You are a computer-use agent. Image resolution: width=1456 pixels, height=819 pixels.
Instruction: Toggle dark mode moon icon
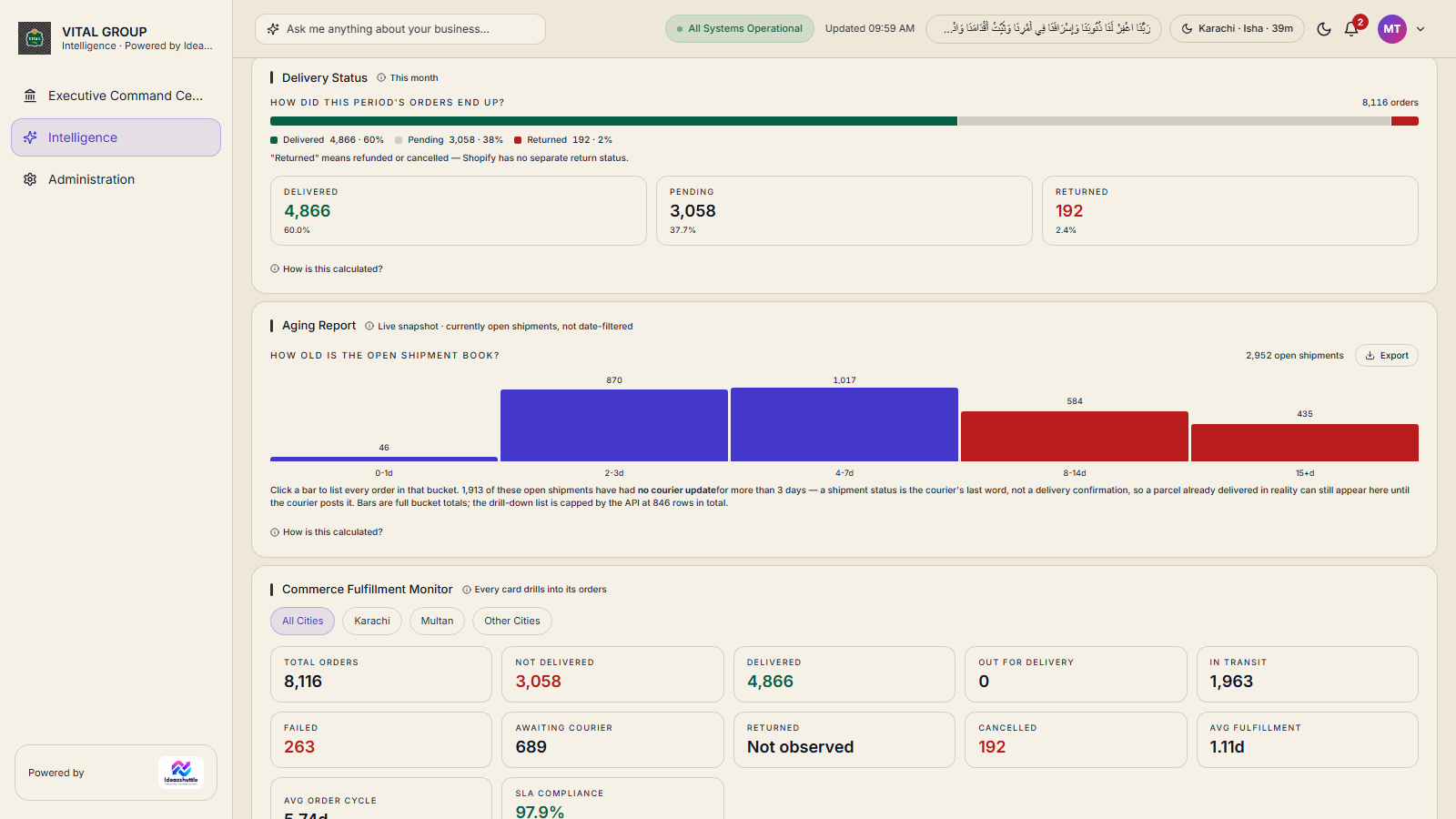coord(1324,29)
